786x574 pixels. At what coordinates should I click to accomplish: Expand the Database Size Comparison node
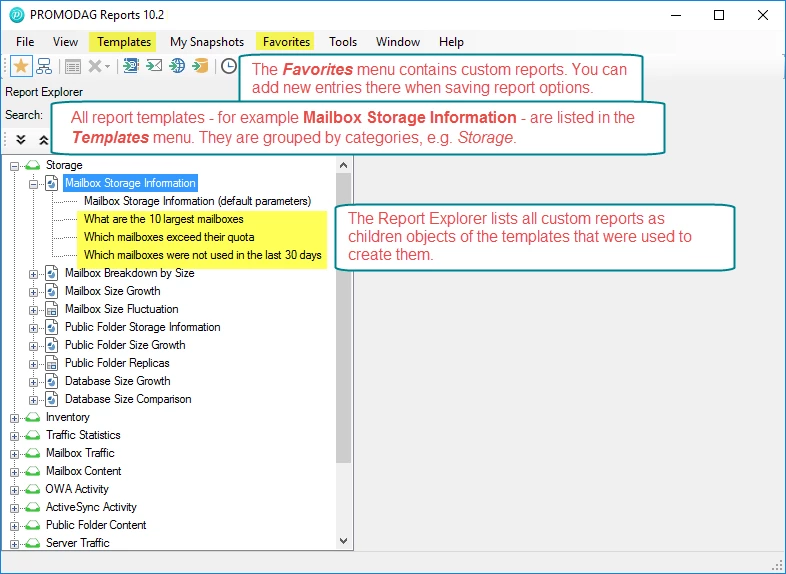tap(34, 401)
